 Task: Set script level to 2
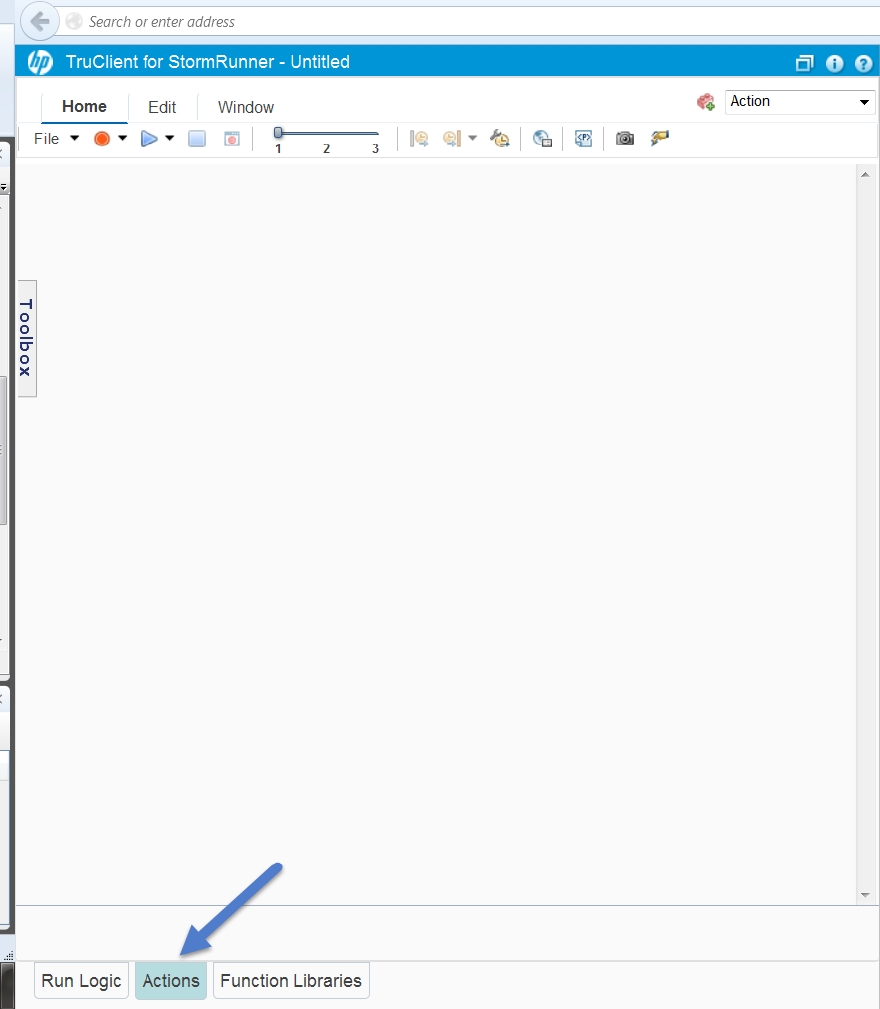tap(326, 149)
